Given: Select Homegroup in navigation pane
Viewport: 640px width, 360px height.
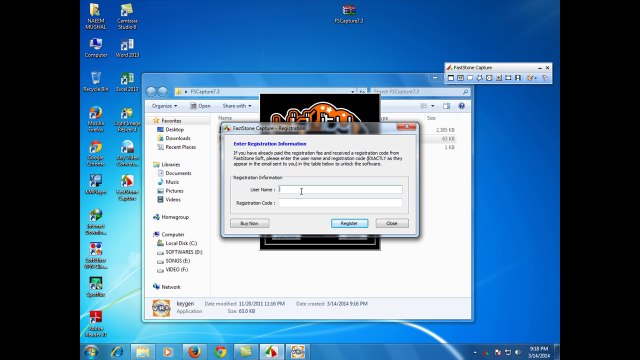Looking at the screenshot, I should 175,217.
